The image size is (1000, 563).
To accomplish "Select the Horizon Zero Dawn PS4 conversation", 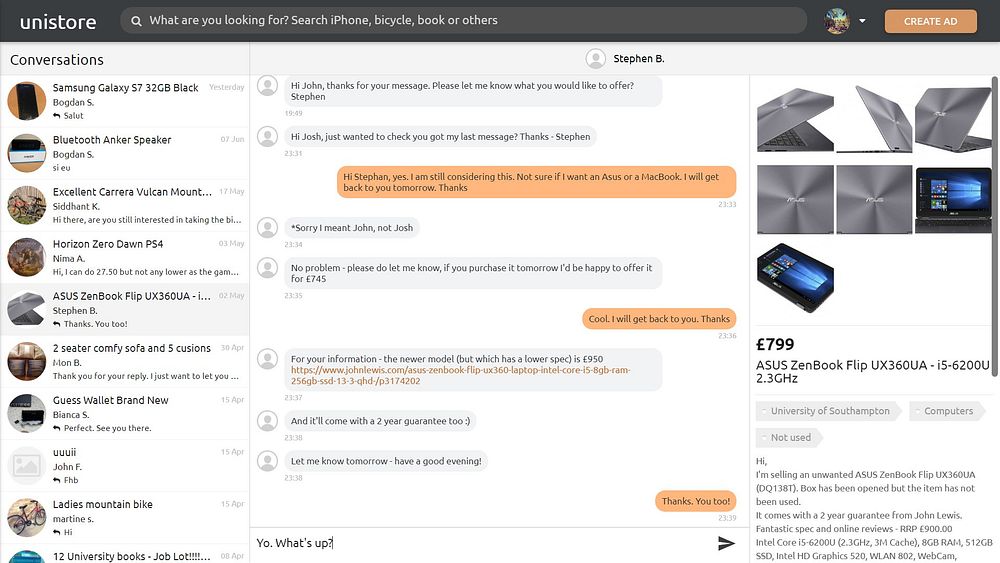I will point(125,257).
